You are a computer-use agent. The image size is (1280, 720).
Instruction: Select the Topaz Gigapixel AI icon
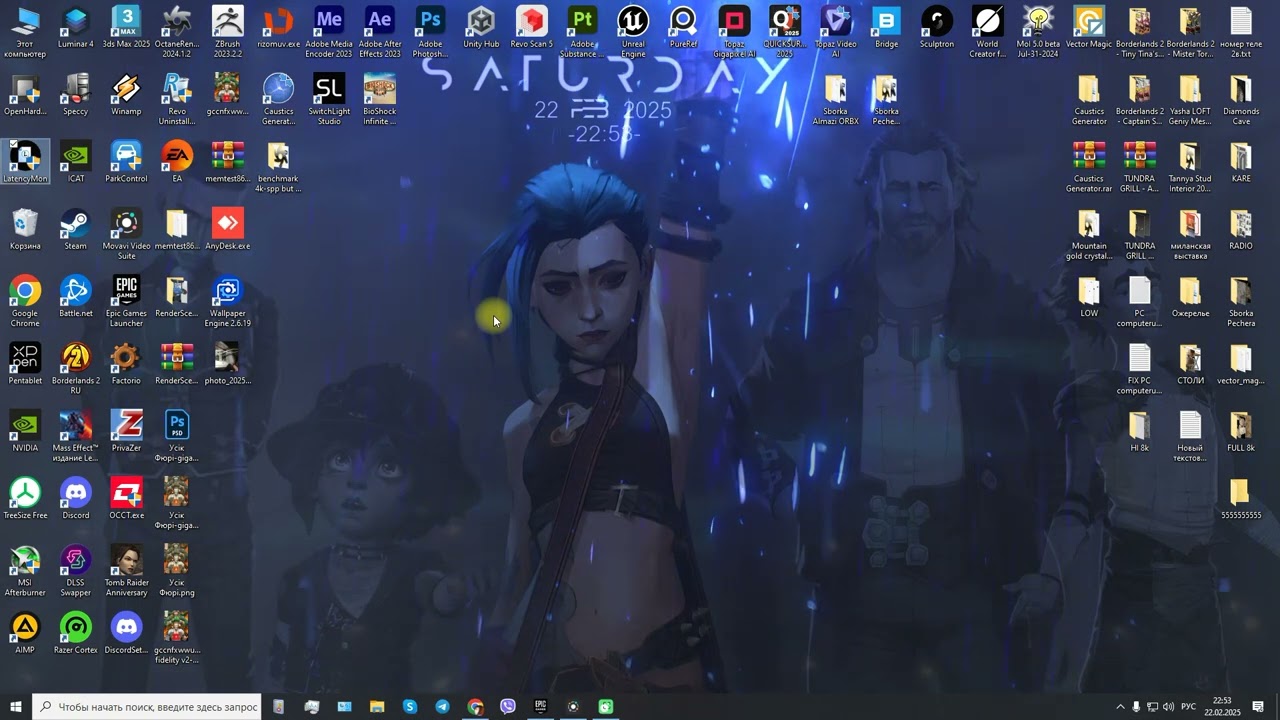(735, 33)
